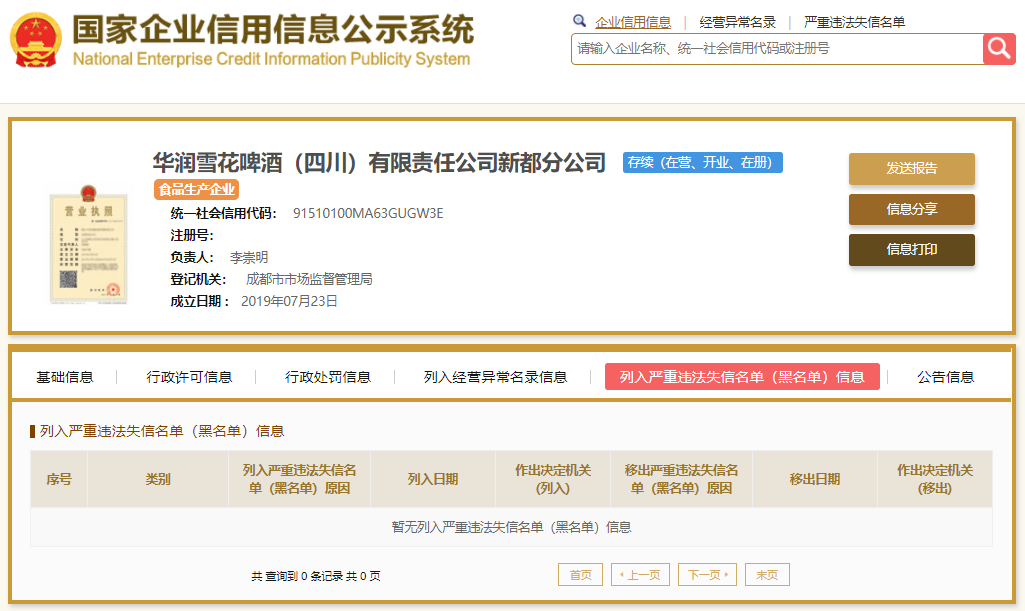Click the red search magnifier button
The image size is (1025, 611).
999,48
